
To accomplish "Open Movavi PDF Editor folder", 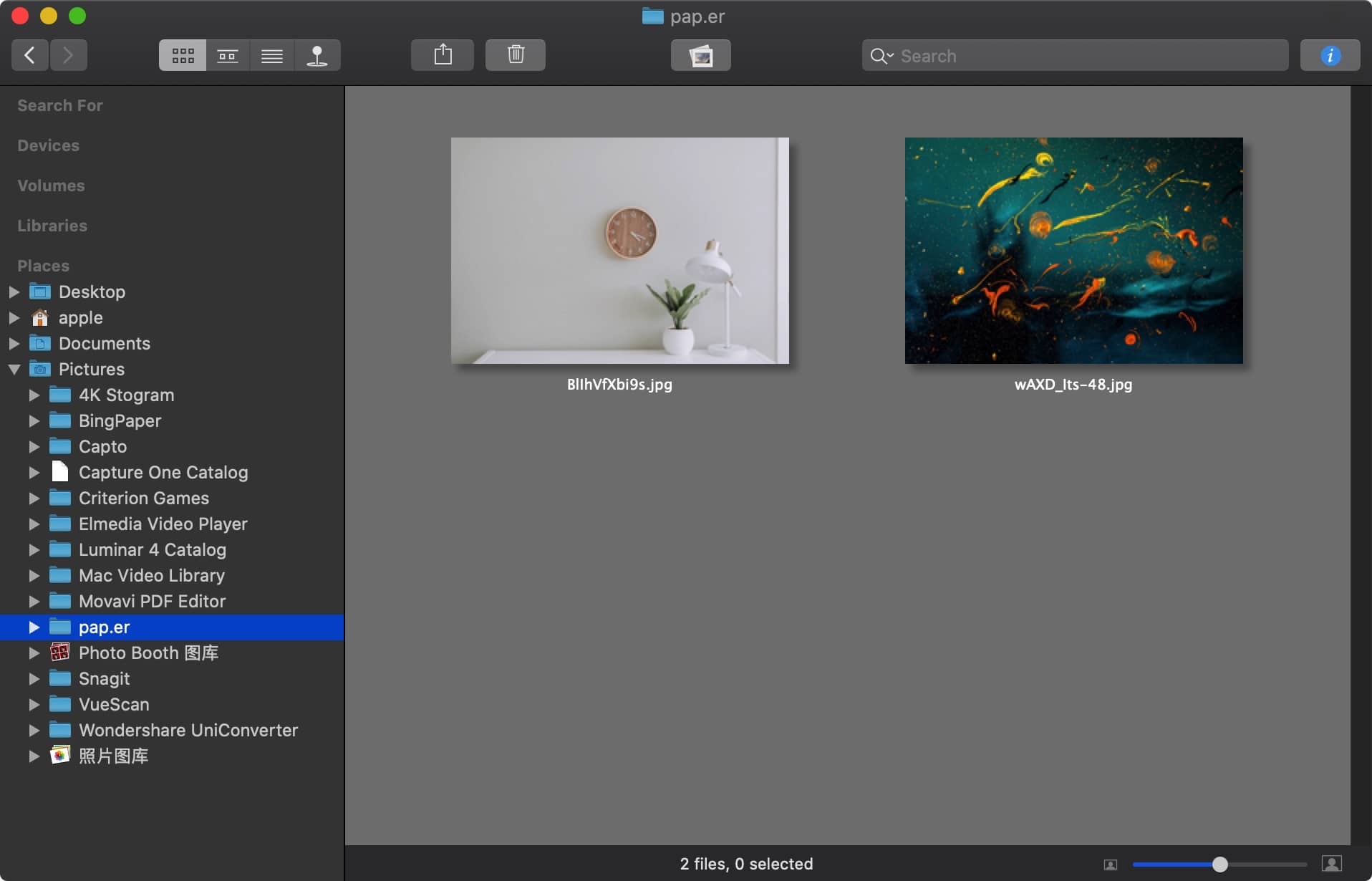I will (152, 601).
